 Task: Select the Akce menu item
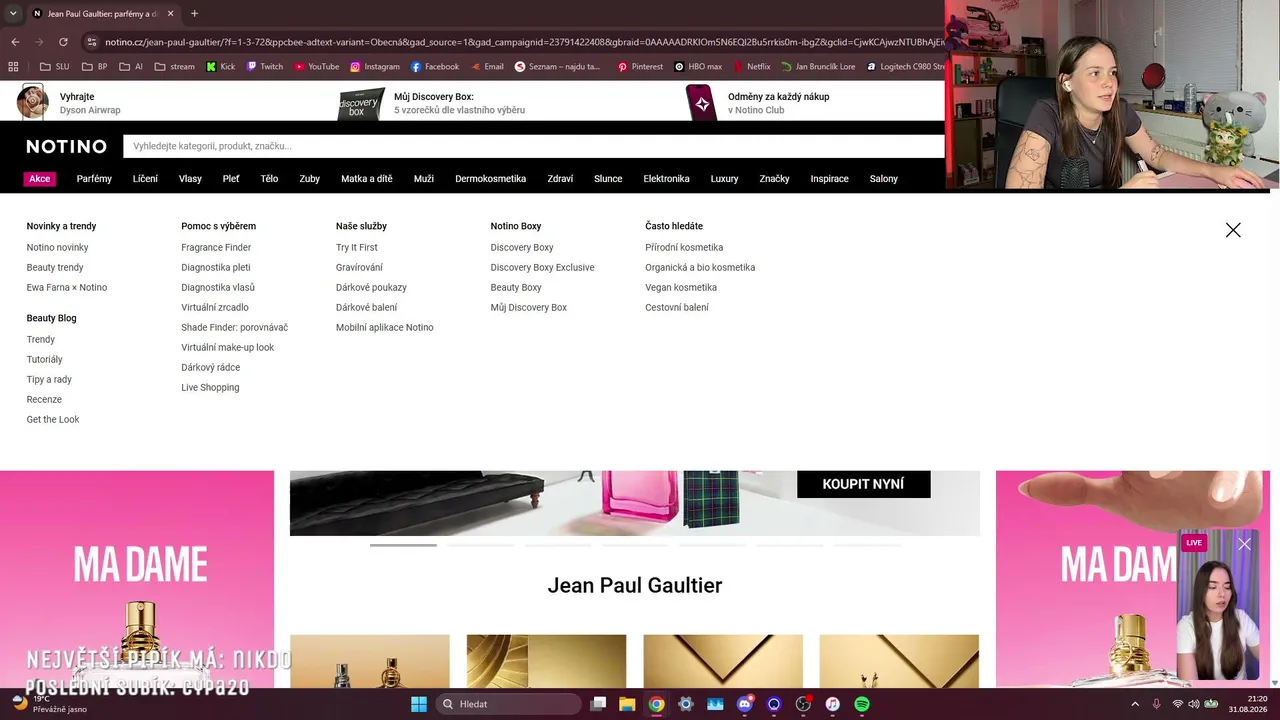39,179
